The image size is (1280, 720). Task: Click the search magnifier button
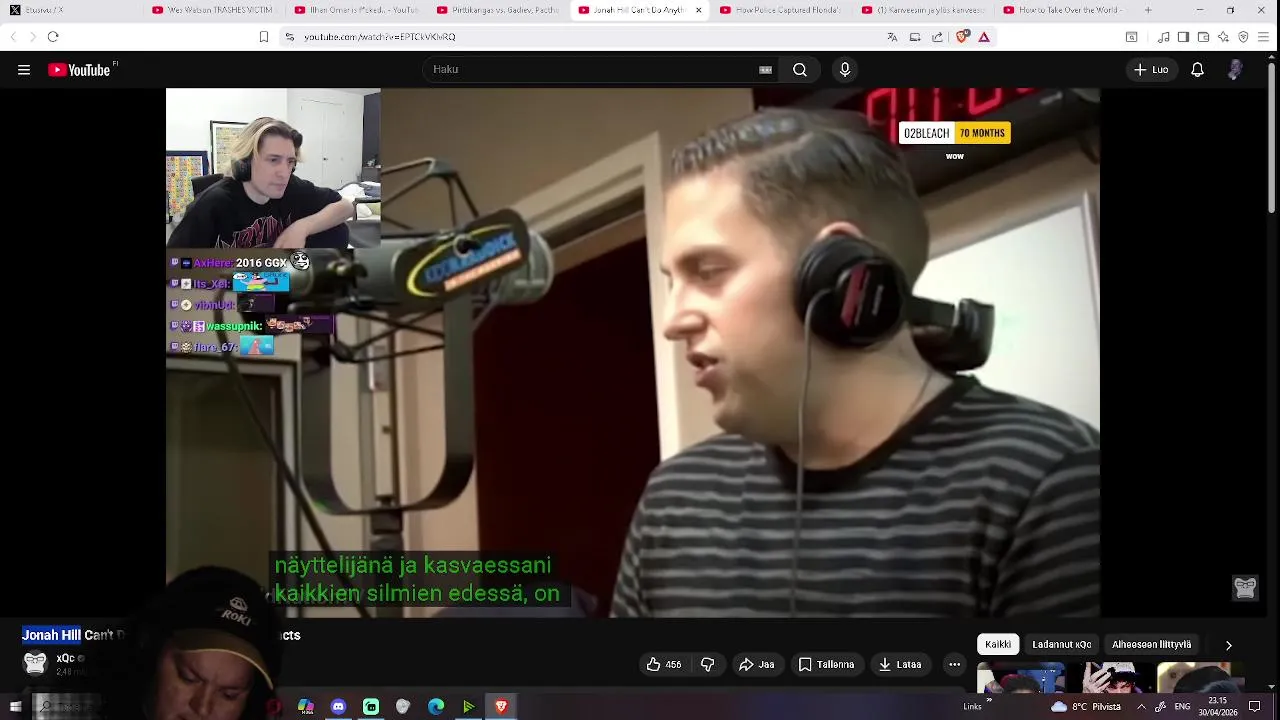[x=800, y=70]
